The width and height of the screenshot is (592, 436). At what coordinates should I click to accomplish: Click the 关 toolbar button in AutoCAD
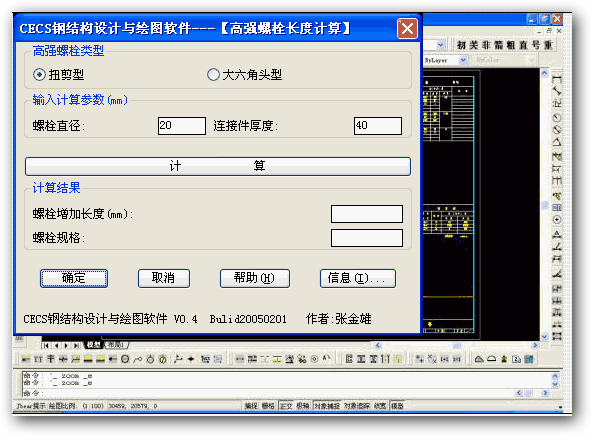[473, 45]
